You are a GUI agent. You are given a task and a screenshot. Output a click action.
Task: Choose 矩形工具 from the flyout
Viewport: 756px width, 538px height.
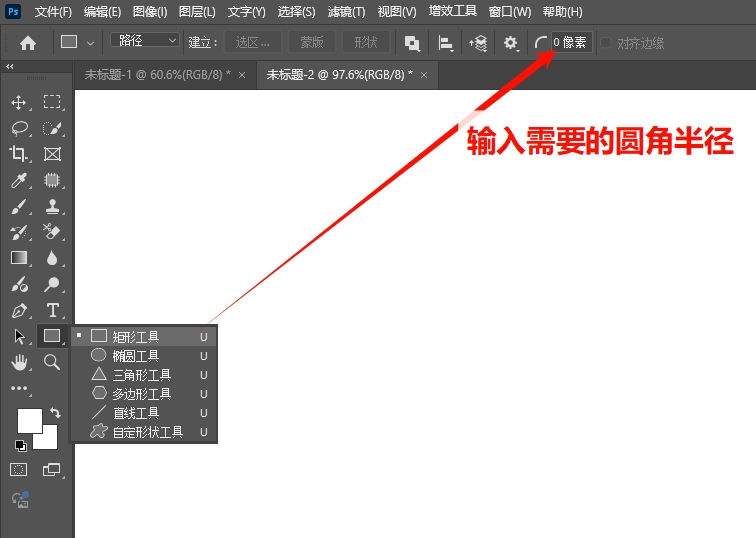coord(144,336)
